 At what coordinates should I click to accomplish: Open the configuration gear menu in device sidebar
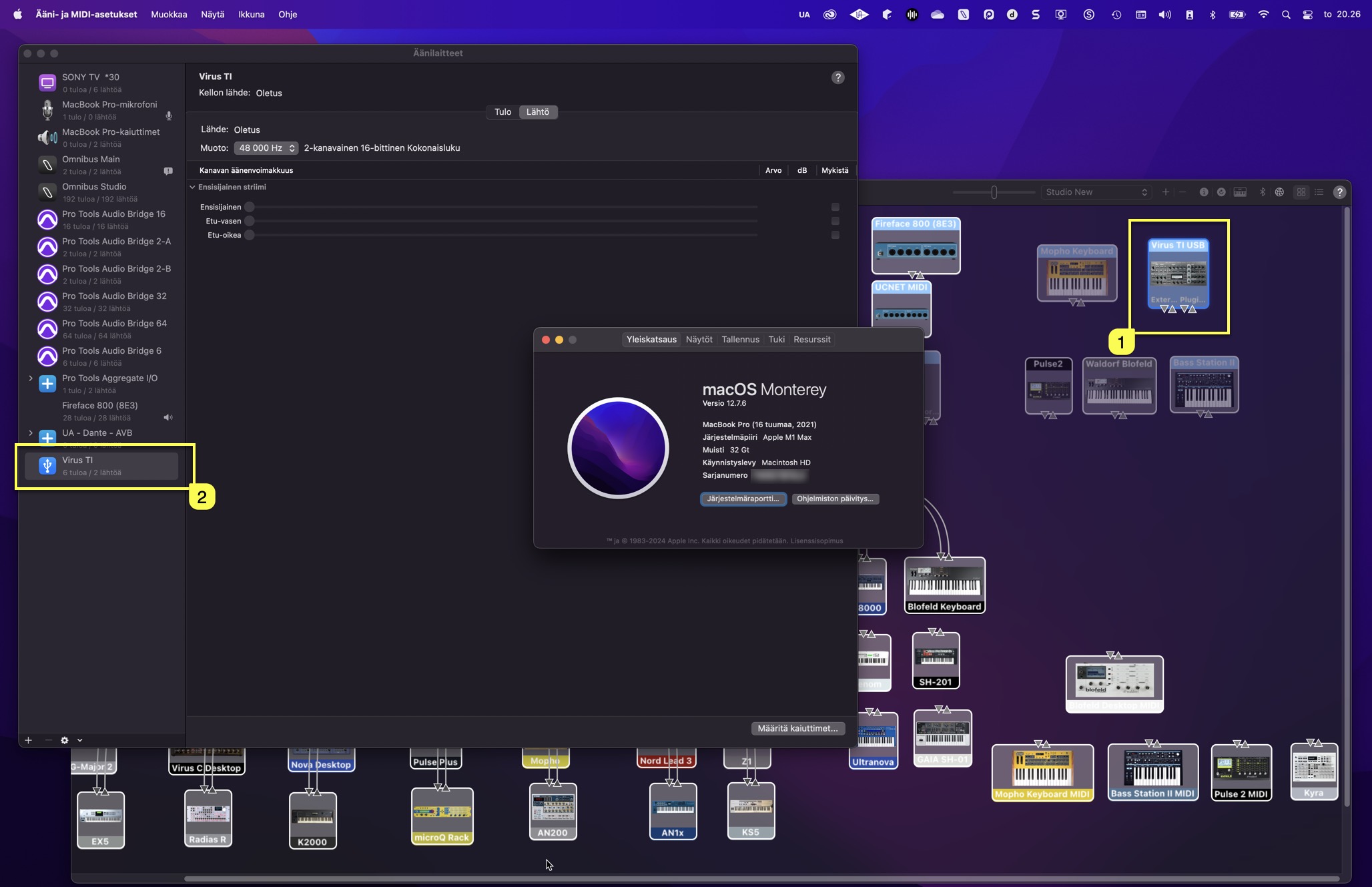click(x=64, y=740)
